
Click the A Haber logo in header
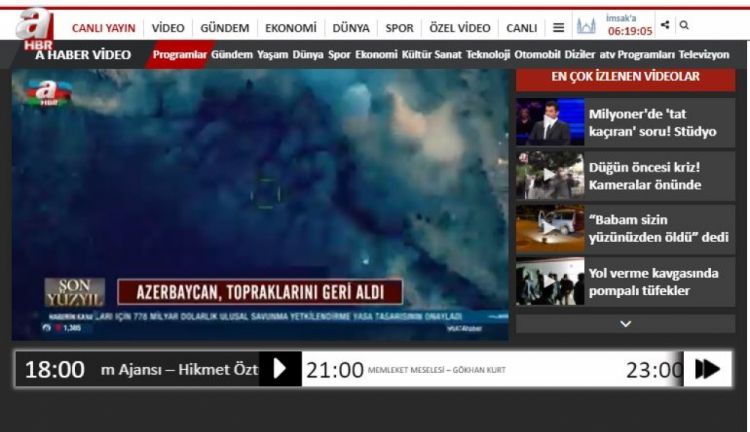coord(36,27)
